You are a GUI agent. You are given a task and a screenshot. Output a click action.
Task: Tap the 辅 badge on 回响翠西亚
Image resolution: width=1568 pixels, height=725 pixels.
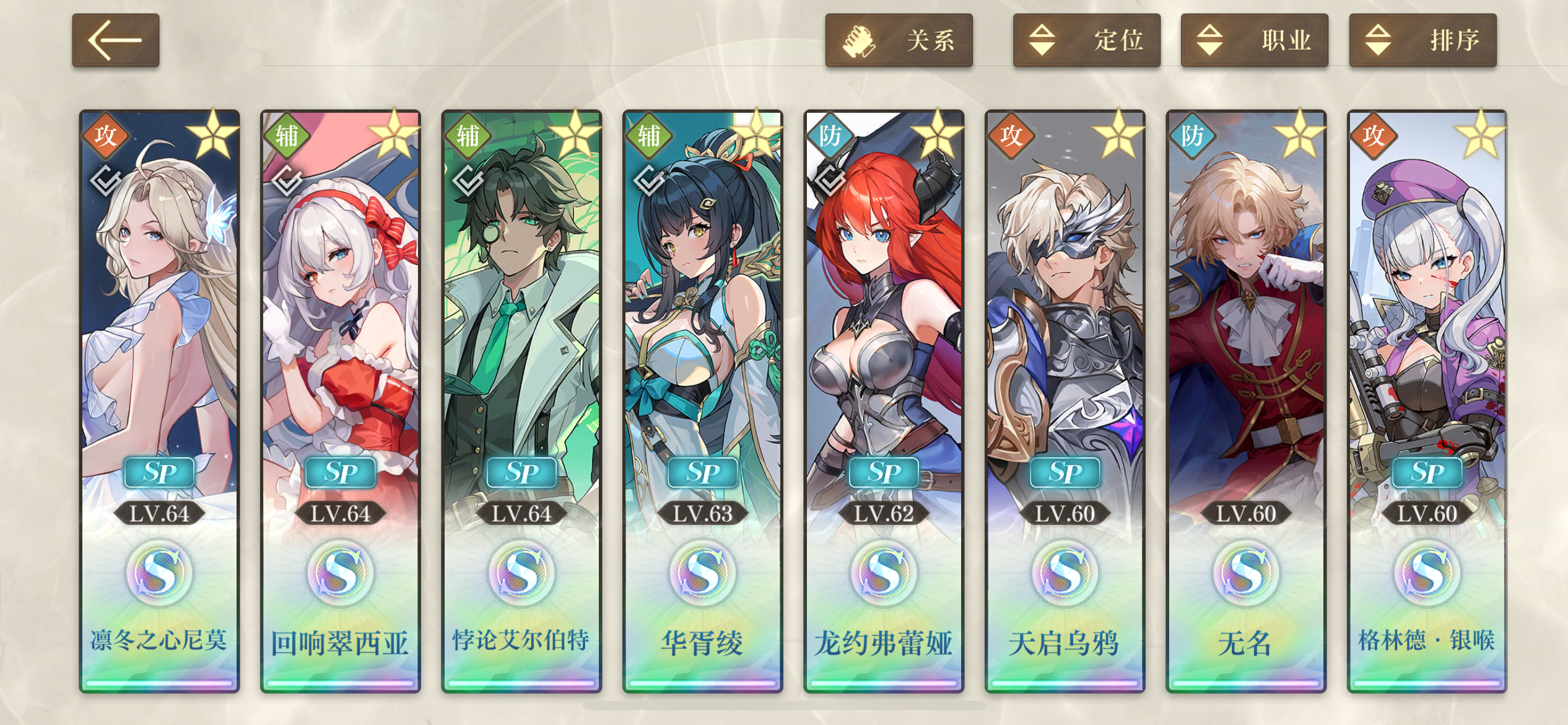pyautogui.click(x=287, y=135)
